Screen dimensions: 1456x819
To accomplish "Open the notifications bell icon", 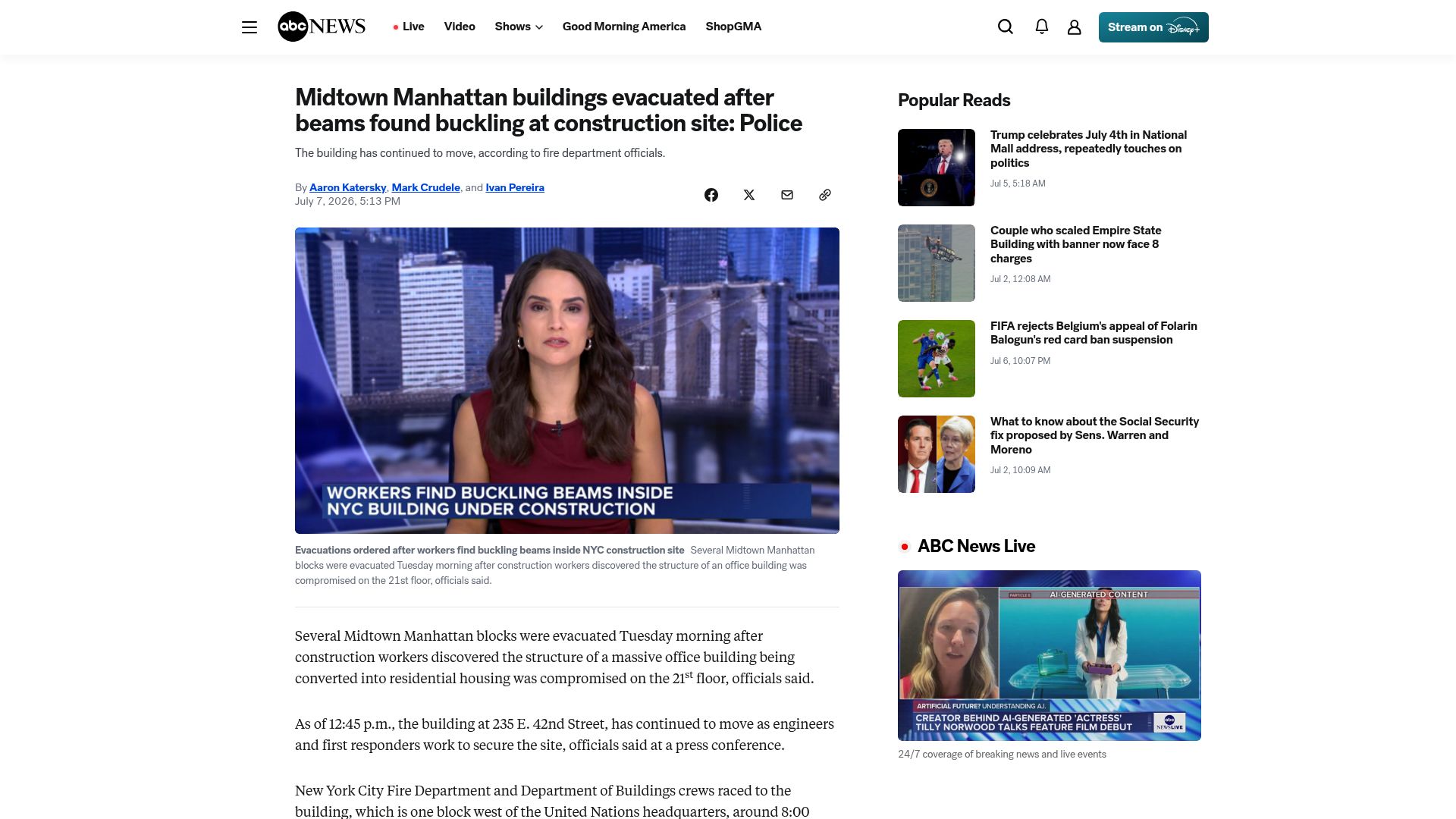I will pos(1042,27).
